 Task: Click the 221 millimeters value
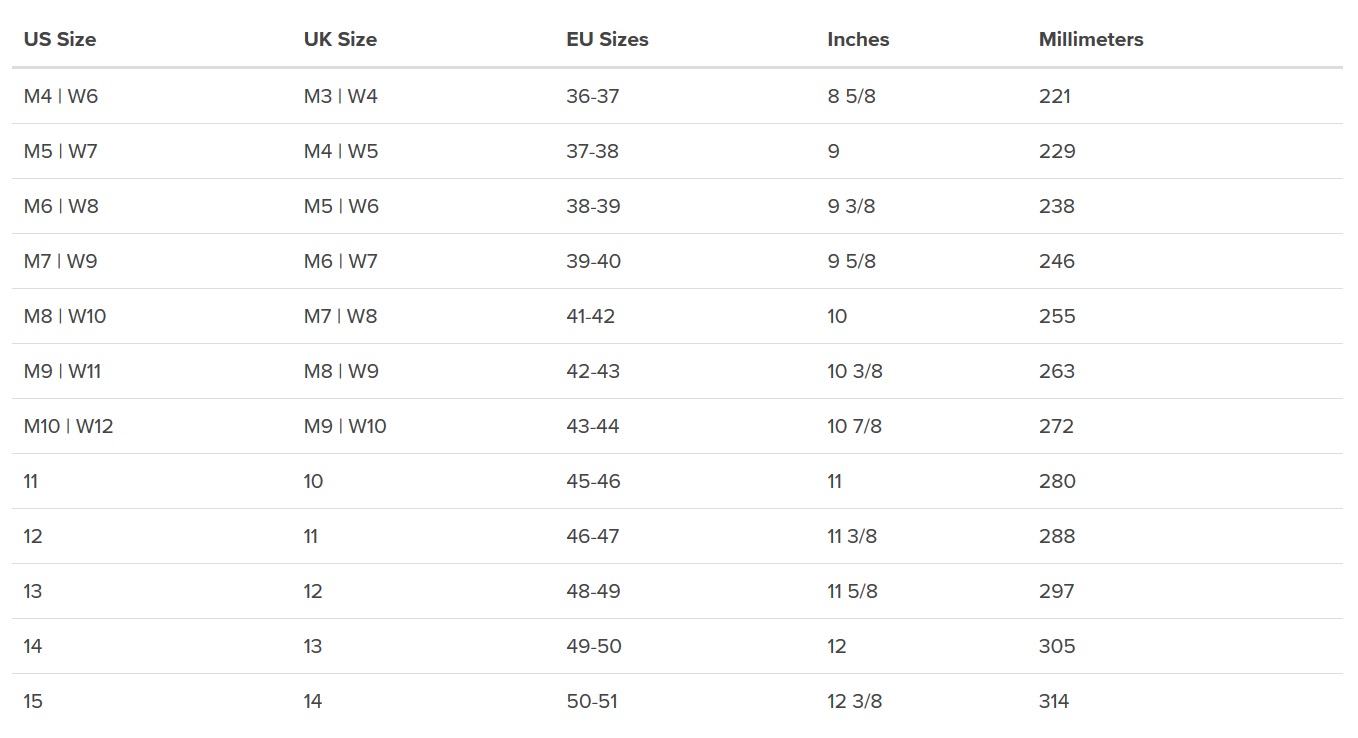(1054, 97)
